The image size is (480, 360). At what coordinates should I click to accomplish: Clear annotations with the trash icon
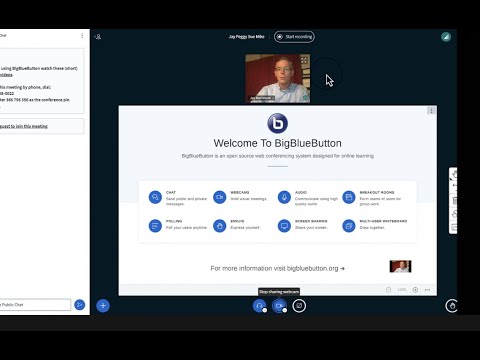pyautogui.click(x=454, y=201)
